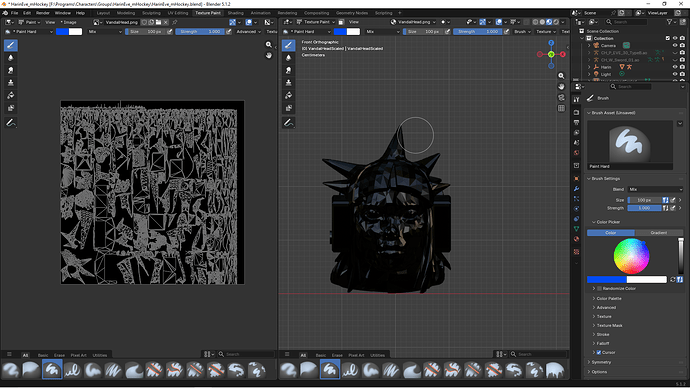The image size is (690, 388).
Task: Filter image editor brushes by Pixel Art
Action: coord(79,355)
